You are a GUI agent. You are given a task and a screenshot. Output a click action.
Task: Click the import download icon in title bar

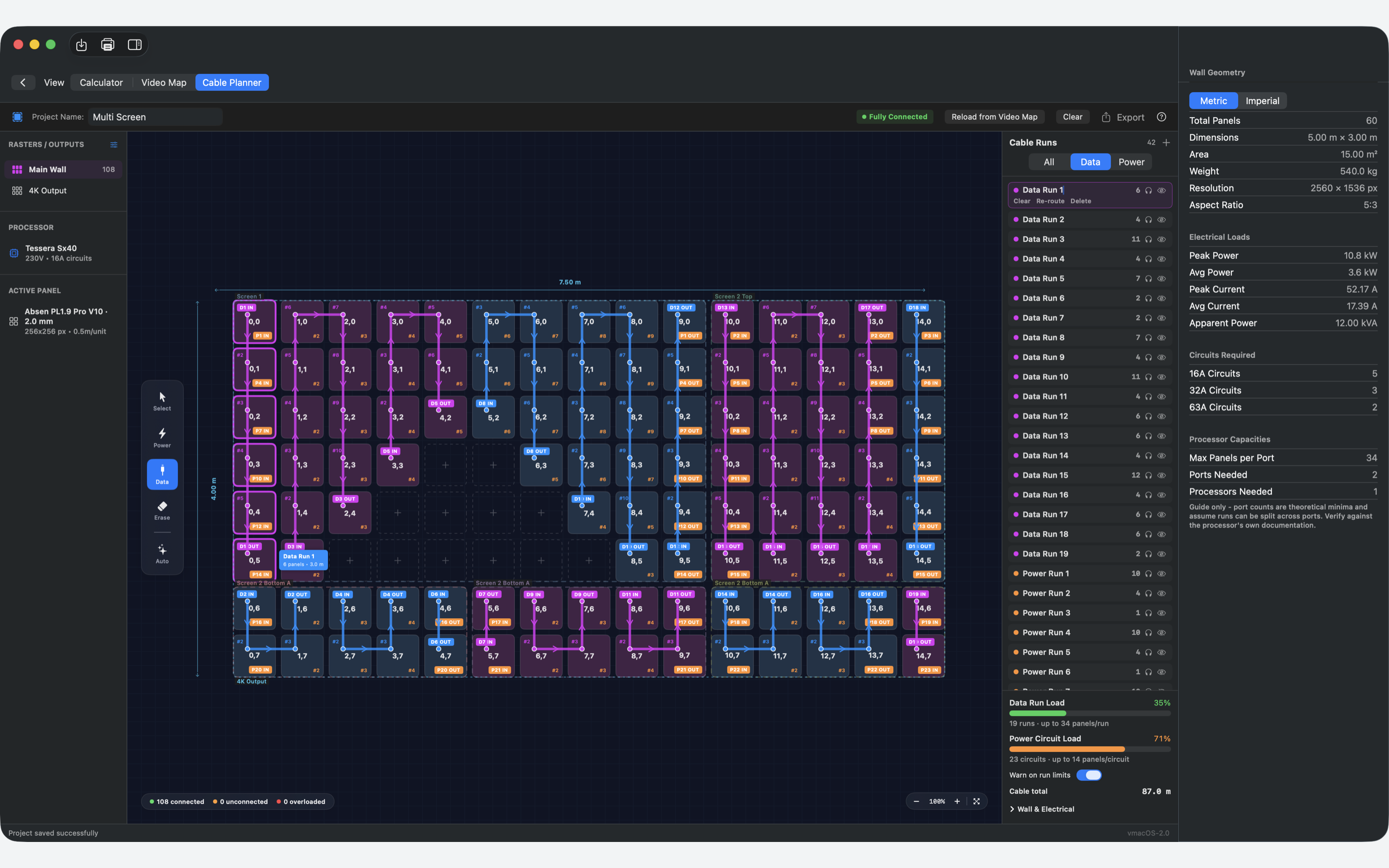(82, 45)
